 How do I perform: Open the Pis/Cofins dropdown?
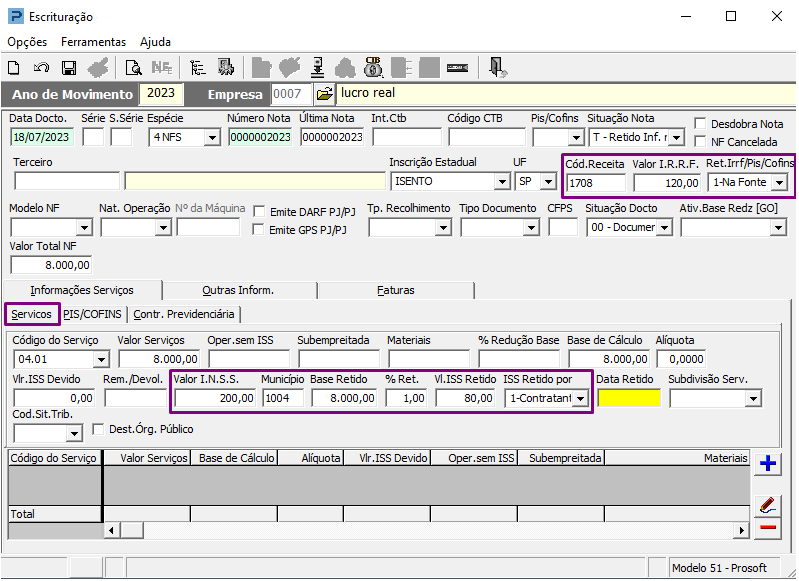point(576,138)
